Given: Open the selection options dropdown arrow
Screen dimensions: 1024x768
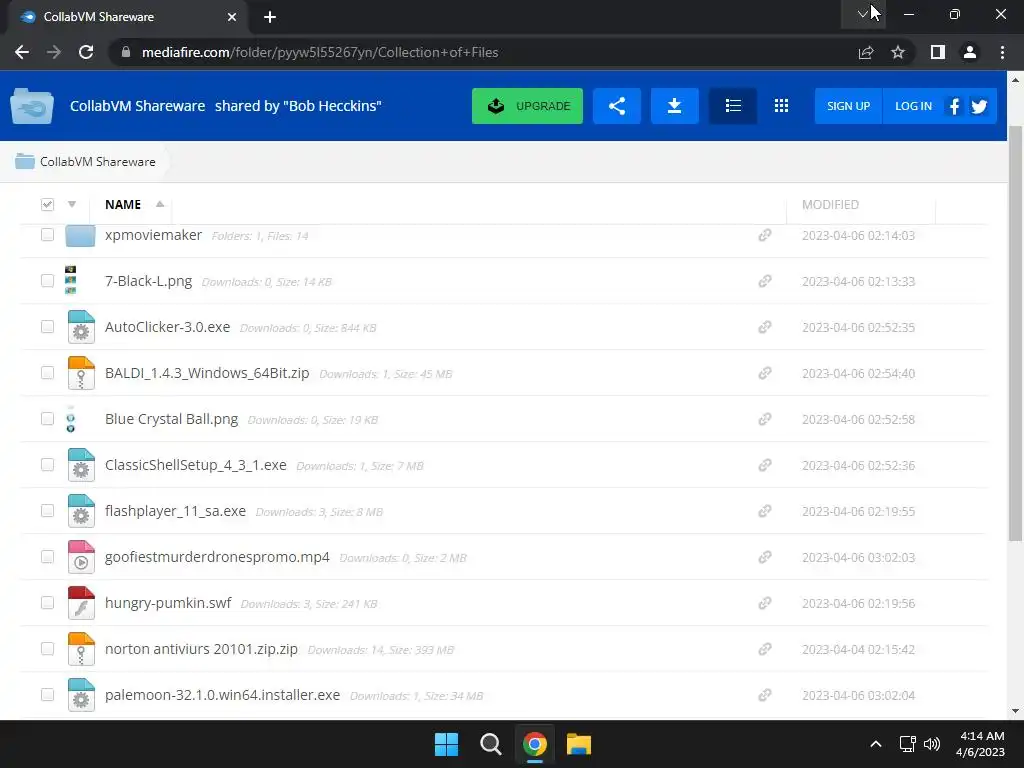Looking at the screenshot, I should tap(72, 204).
